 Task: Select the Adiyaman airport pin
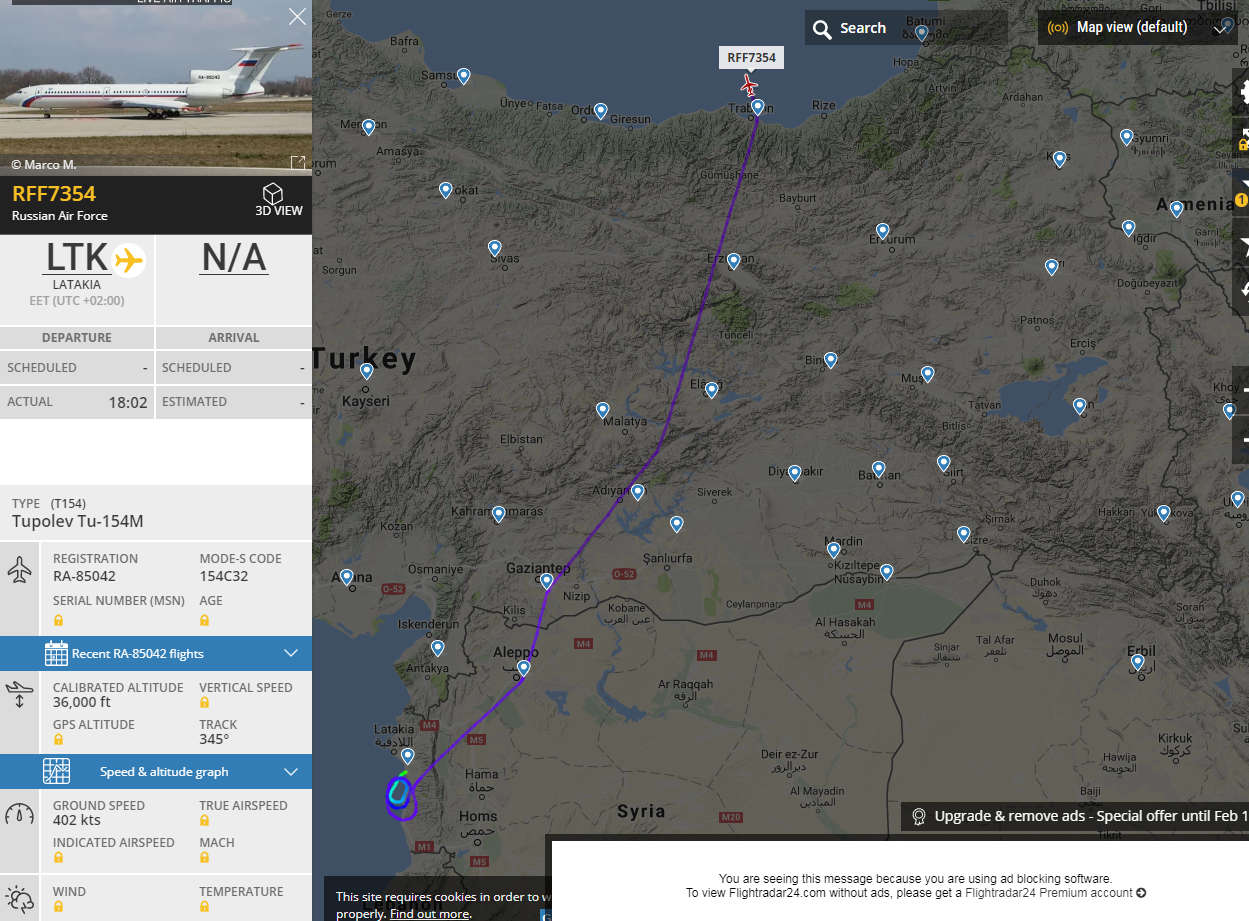tap(637, 491)
